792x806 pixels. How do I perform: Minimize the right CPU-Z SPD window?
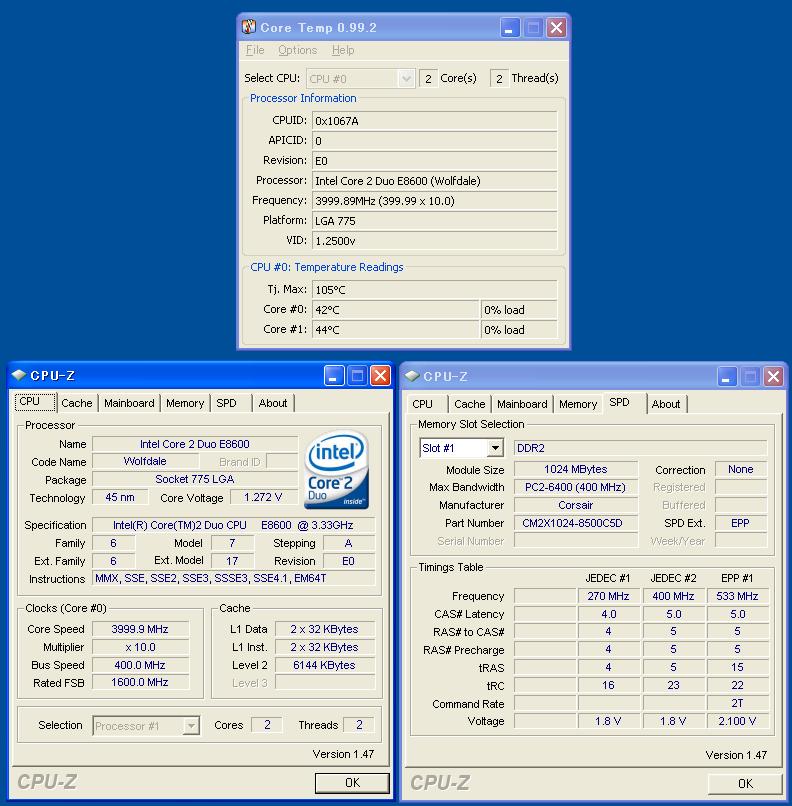(727, 377)
